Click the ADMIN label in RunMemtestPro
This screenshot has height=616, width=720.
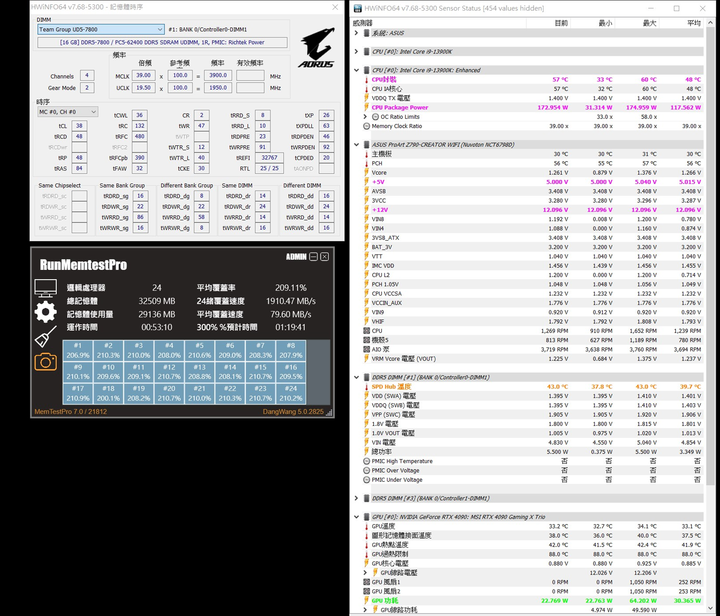pyautogui.click(x=296, y=257)
